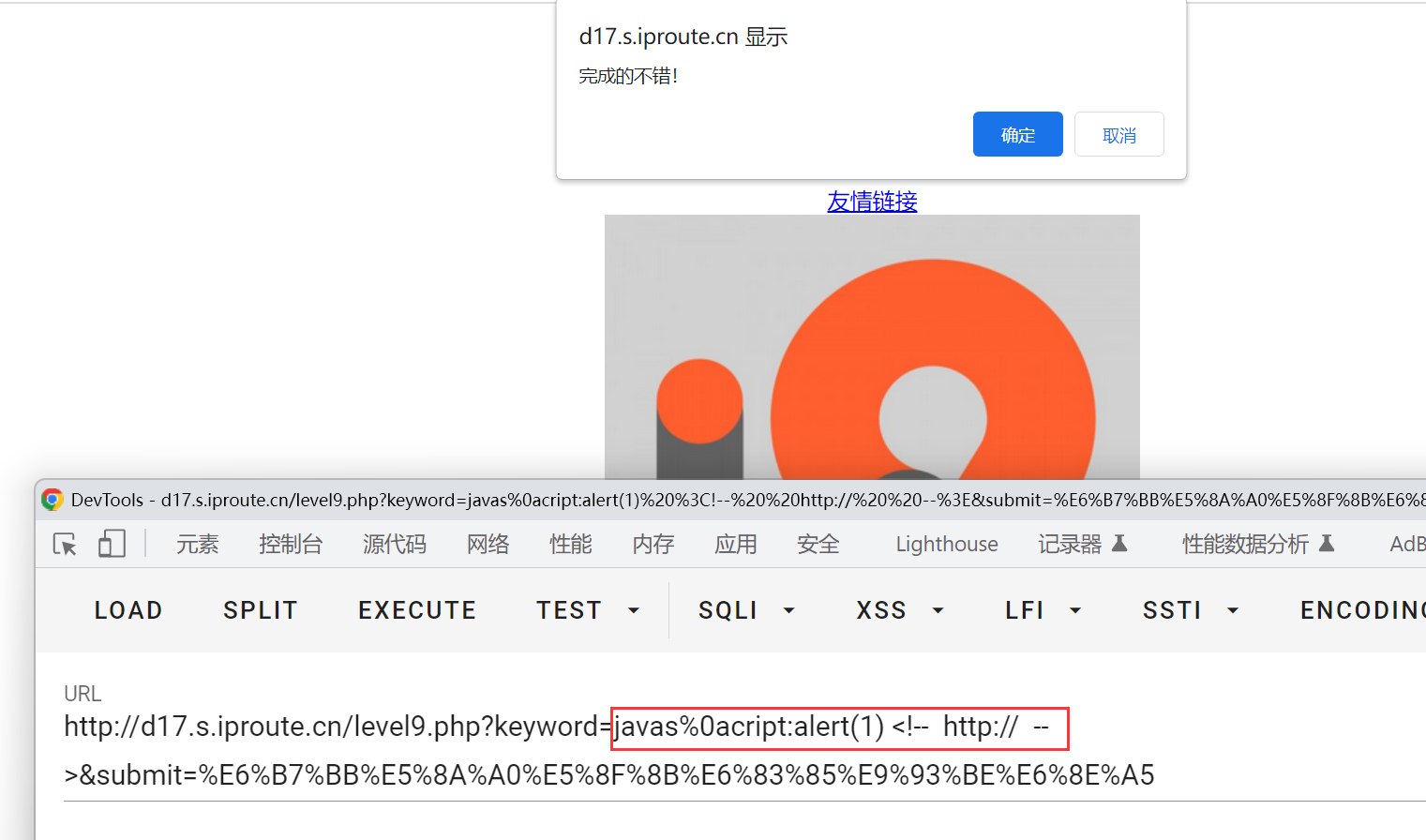Expand the SSTI dropdown menu
The width and height of the screenshot is (1426, 840).
[1191, 610]
